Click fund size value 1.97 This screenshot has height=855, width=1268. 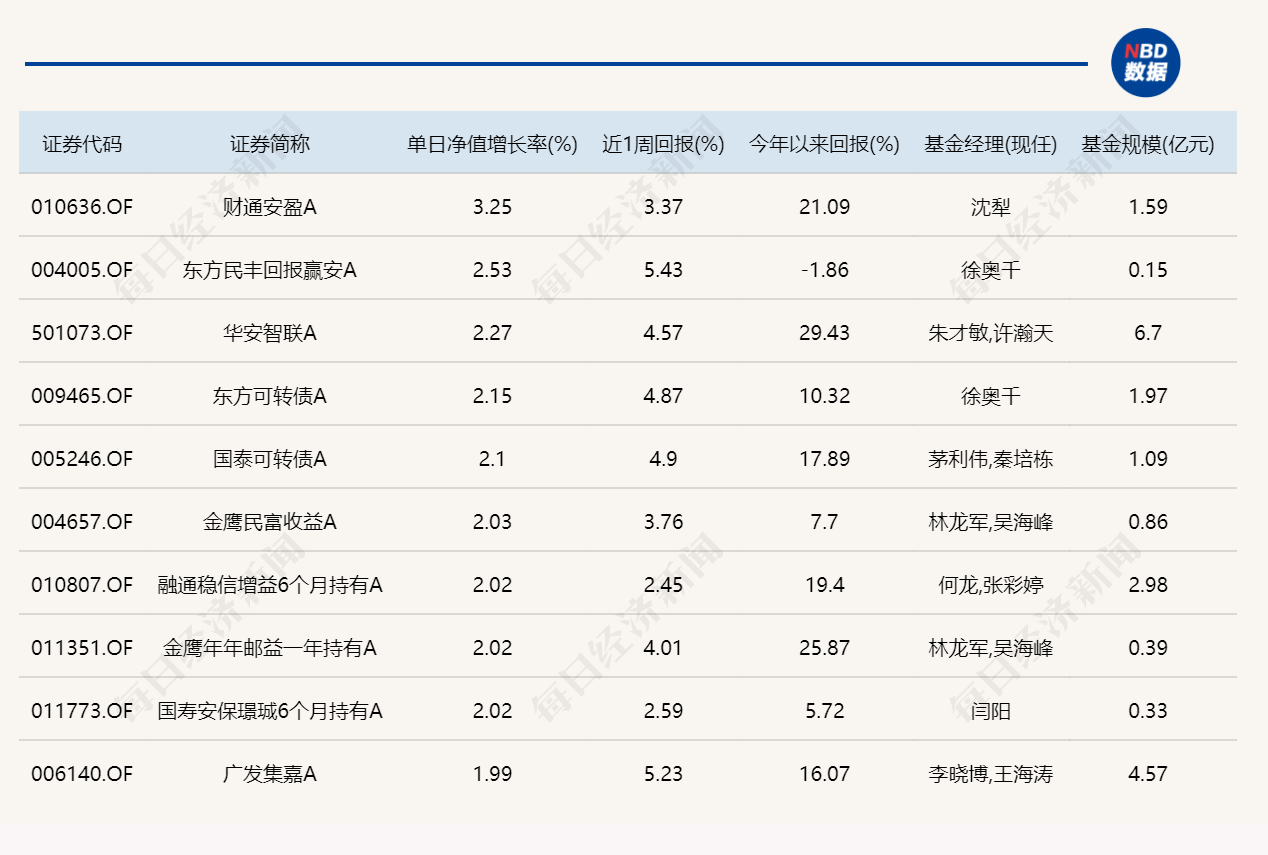coord(1148,396)
